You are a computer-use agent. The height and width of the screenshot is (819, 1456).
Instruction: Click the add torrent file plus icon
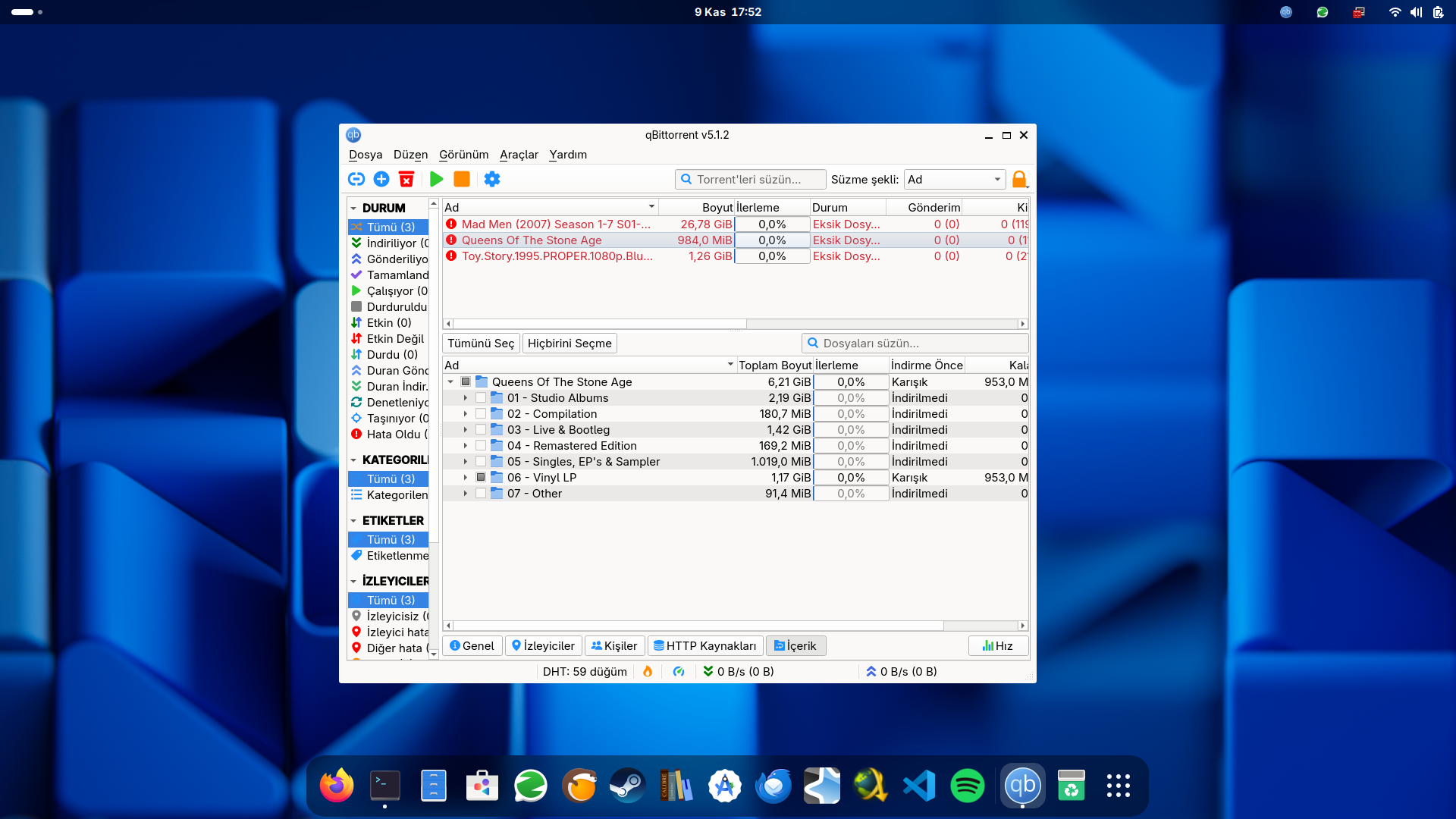(381, 179)
